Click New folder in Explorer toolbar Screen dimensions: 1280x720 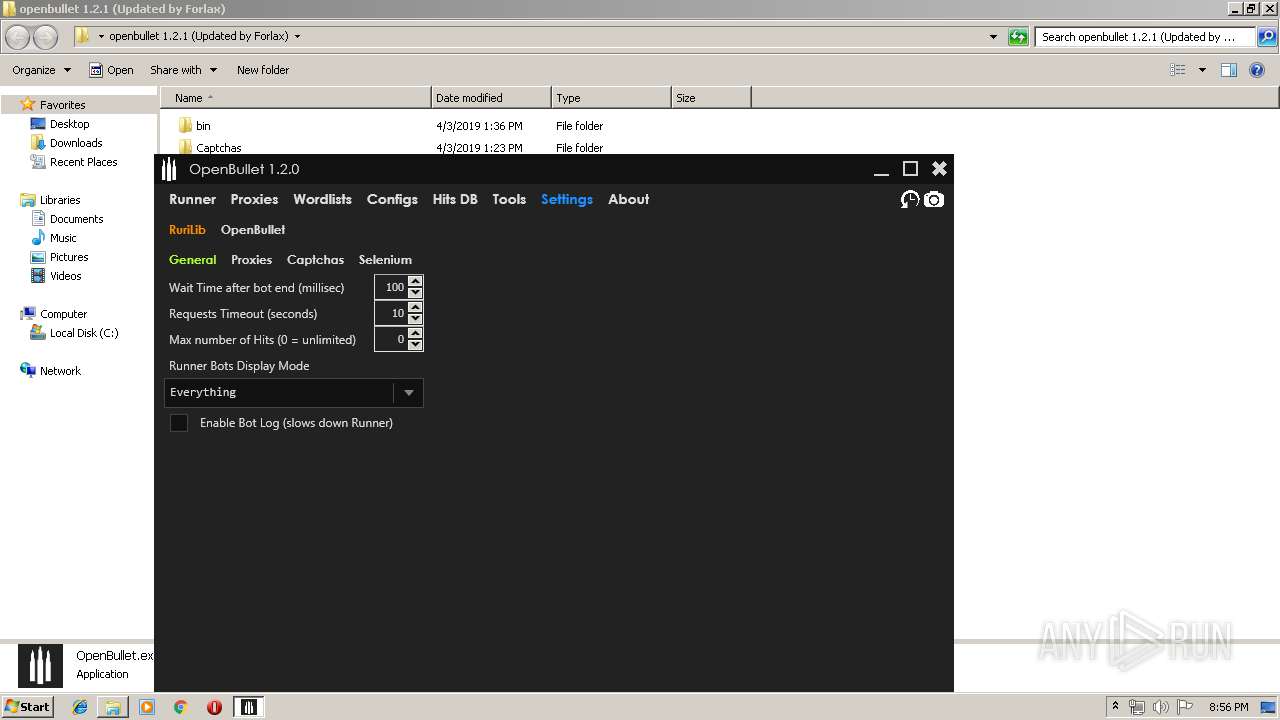point(263,70)
